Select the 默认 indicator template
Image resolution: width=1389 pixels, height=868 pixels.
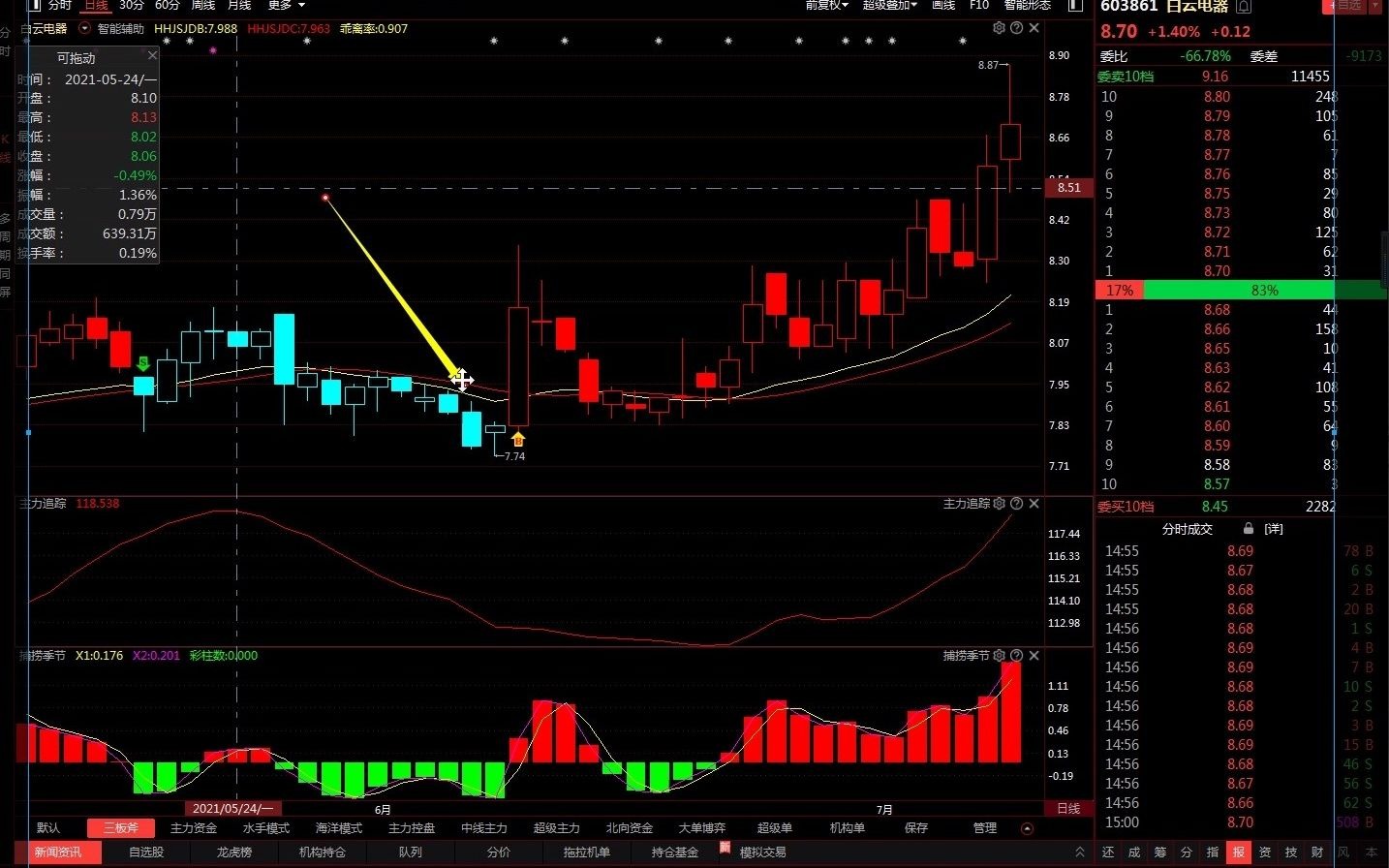pos(48,828)
